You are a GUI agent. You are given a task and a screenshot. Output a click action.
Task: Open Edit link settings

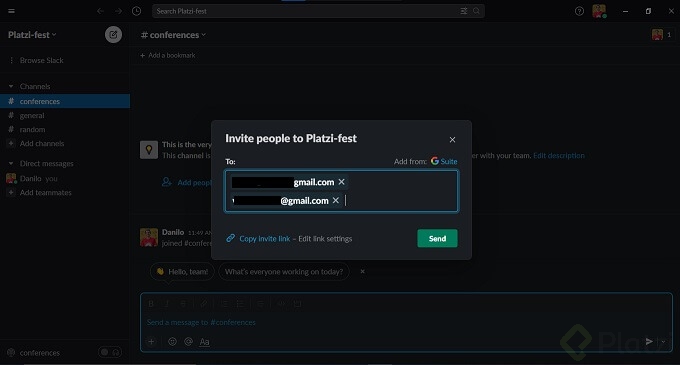click(325, 238)
